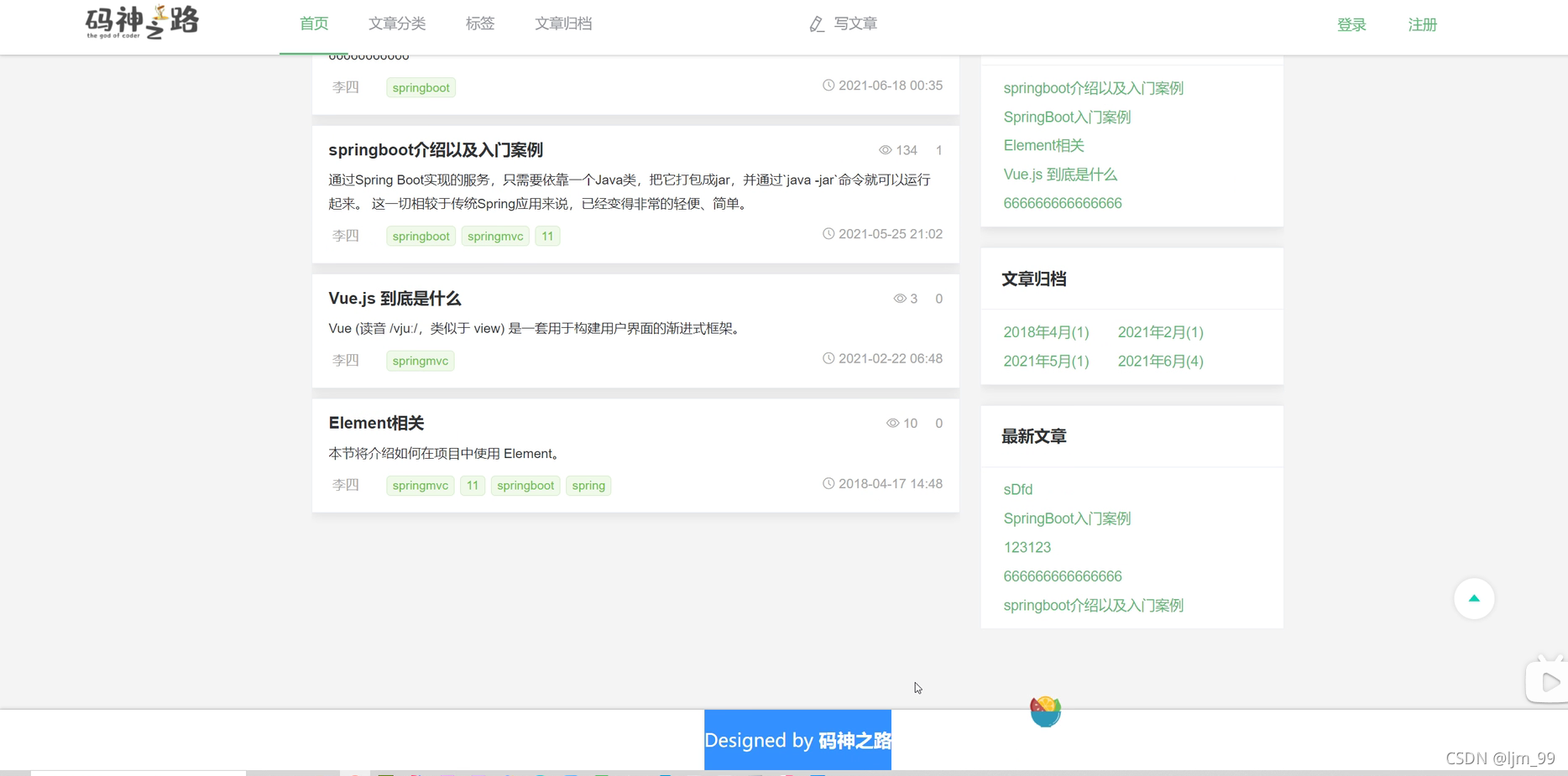Go to the 首页 tab
The height and width of the screenshot is (776, 1568).
click(314, 24)
